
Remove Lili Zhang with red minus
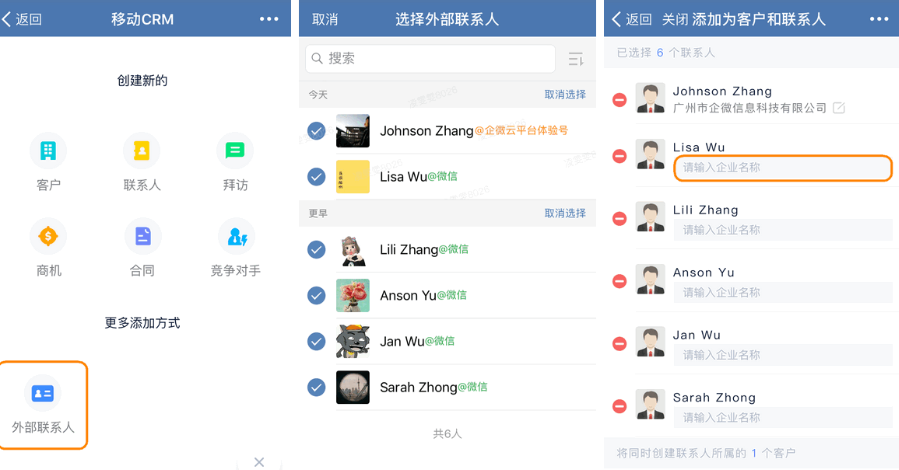pyautogui.click(x=619, y=218)
